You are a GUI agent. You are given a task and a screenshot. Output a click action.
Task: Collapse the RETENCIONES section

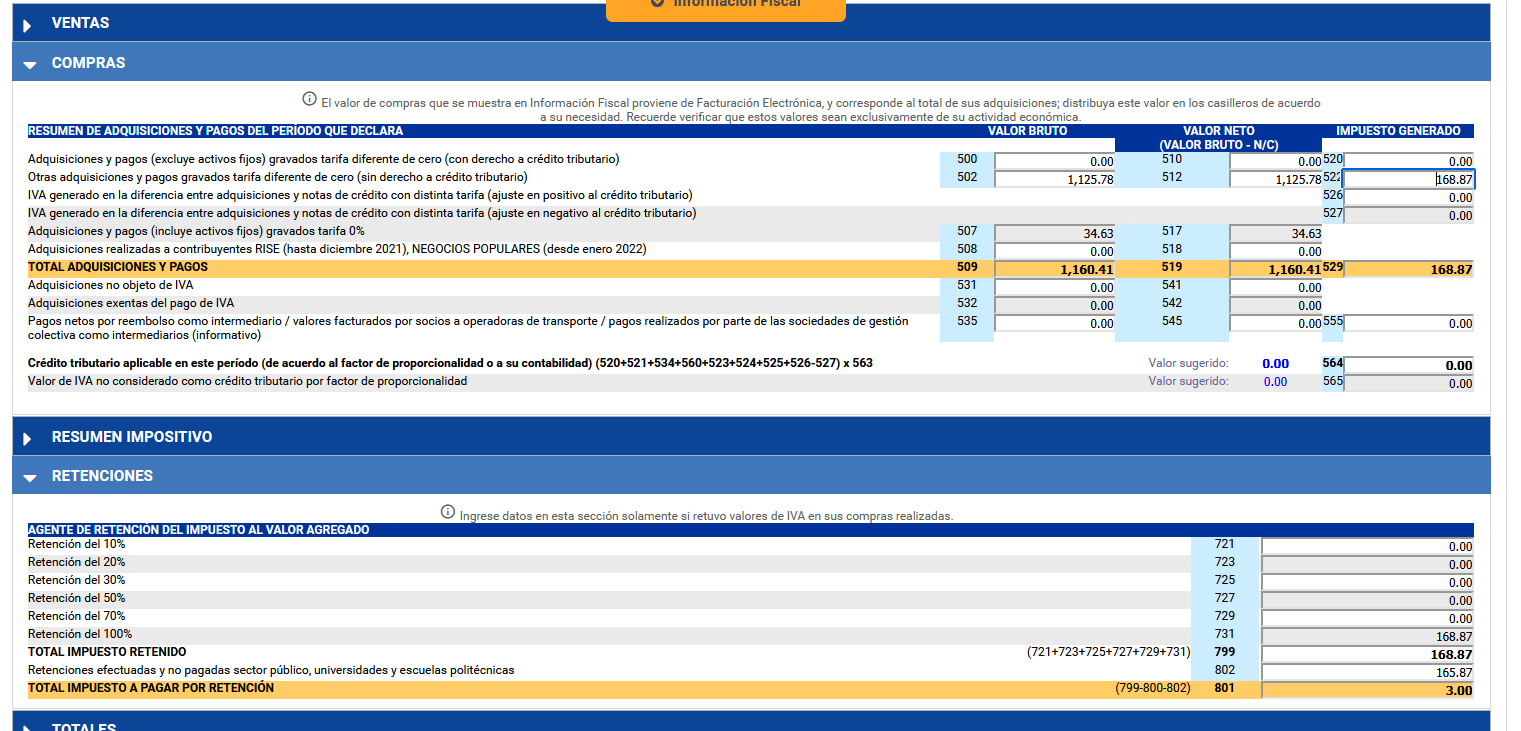(x=29, y=477)
